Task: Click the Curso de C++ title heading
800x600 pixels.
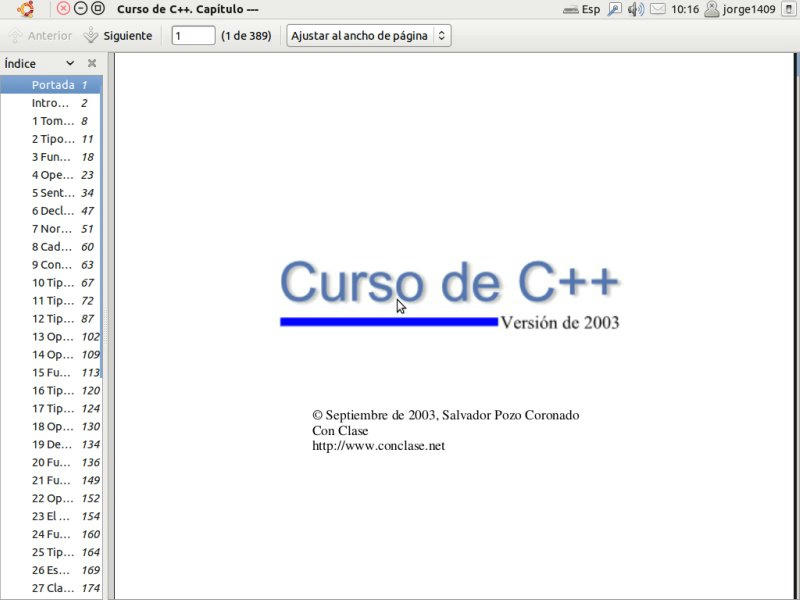Action: click(x=449, y=282)
